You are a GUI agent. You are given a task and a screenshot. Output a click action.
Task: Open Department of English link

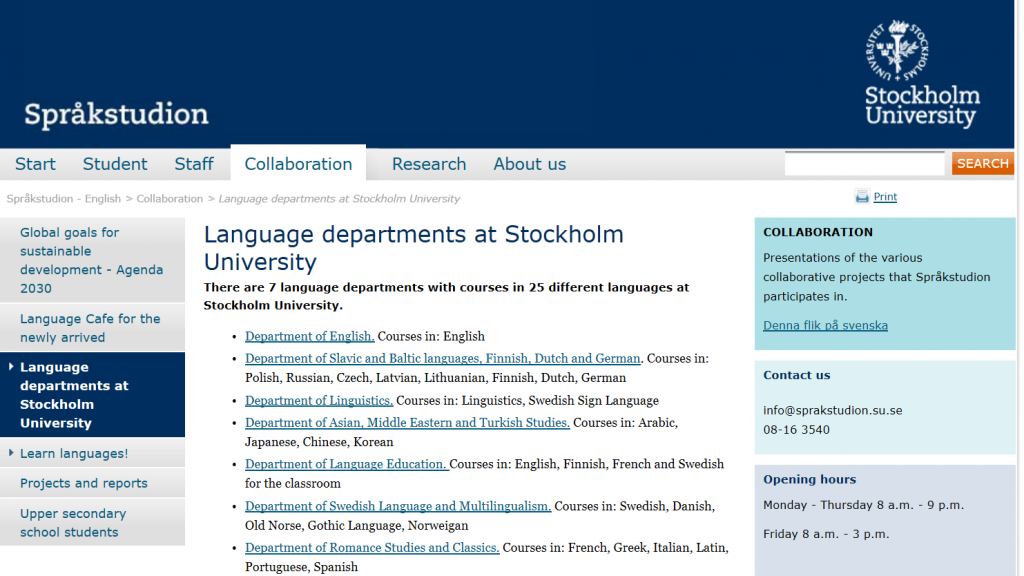(x=310, y=336)
